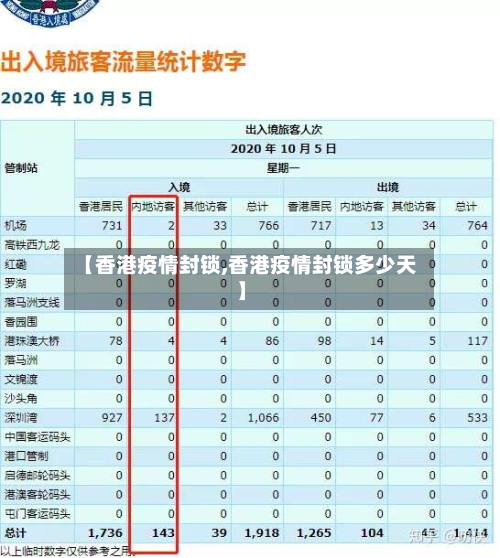Click the value 731 in 机场 row
This screenshot has height=558, width=500.
(112, 226)
